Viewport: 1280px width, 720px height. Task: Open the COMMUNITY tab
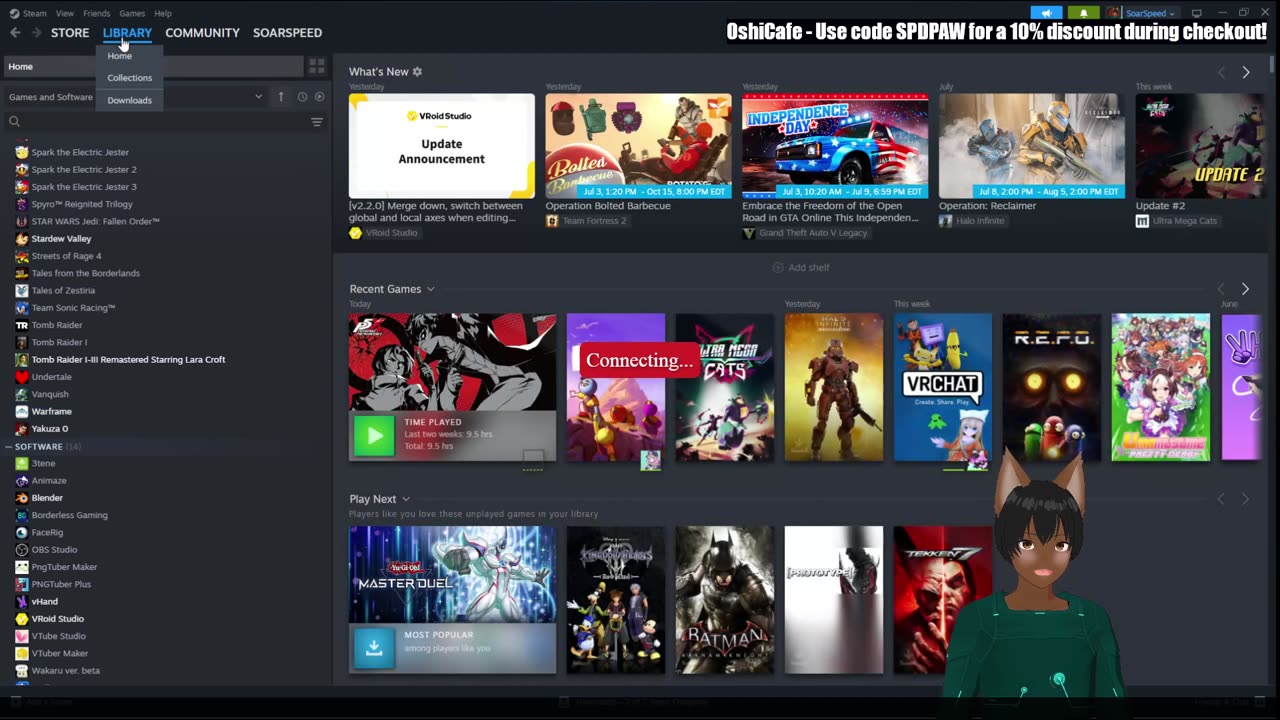coord(202,33)
